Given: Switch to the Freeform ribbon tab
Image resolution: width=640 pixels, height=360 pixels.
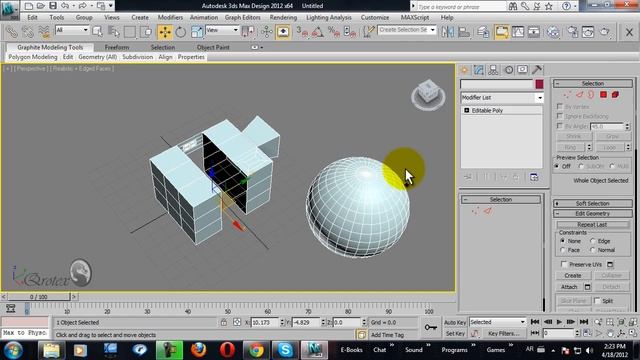Looking at the screenshot, I should 117,47.
